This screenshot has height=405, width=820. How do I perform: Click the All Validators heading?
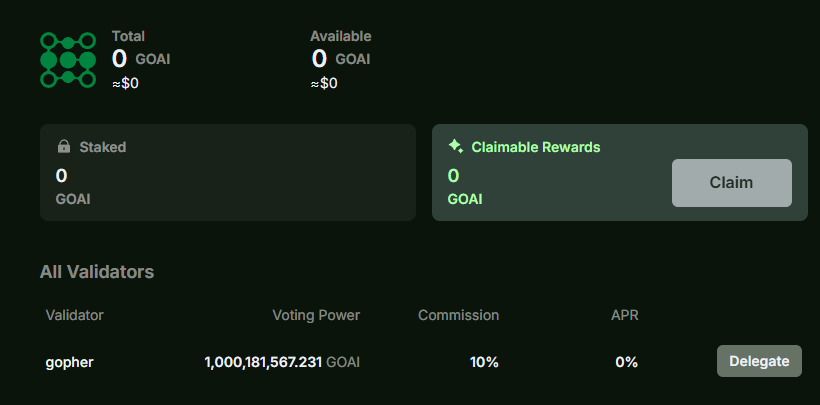(x=97, y=272)
